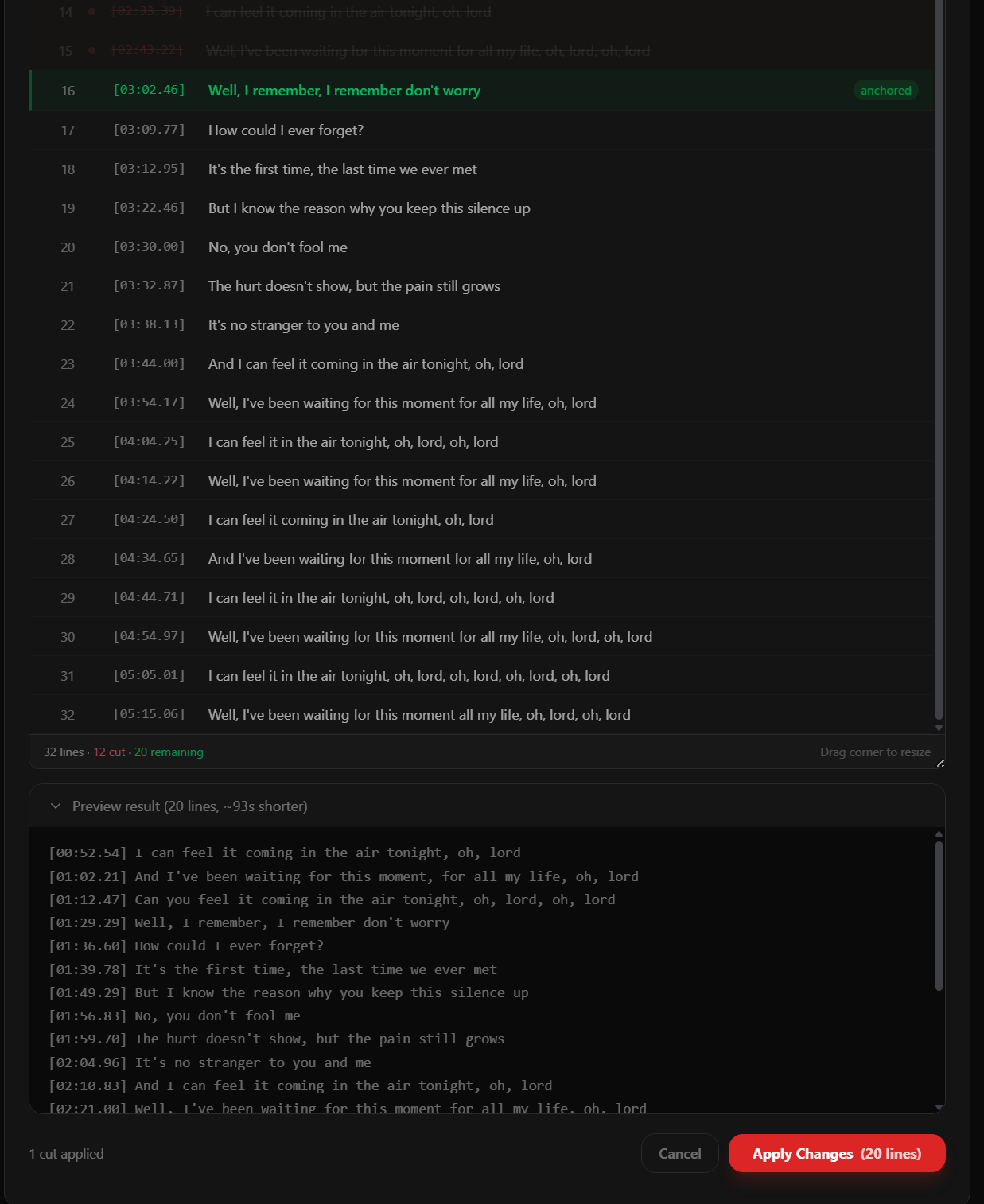Screen dimensions: 984x1204
Task: Click the preview pane scrollbar thumb
Action: point(939,916)
